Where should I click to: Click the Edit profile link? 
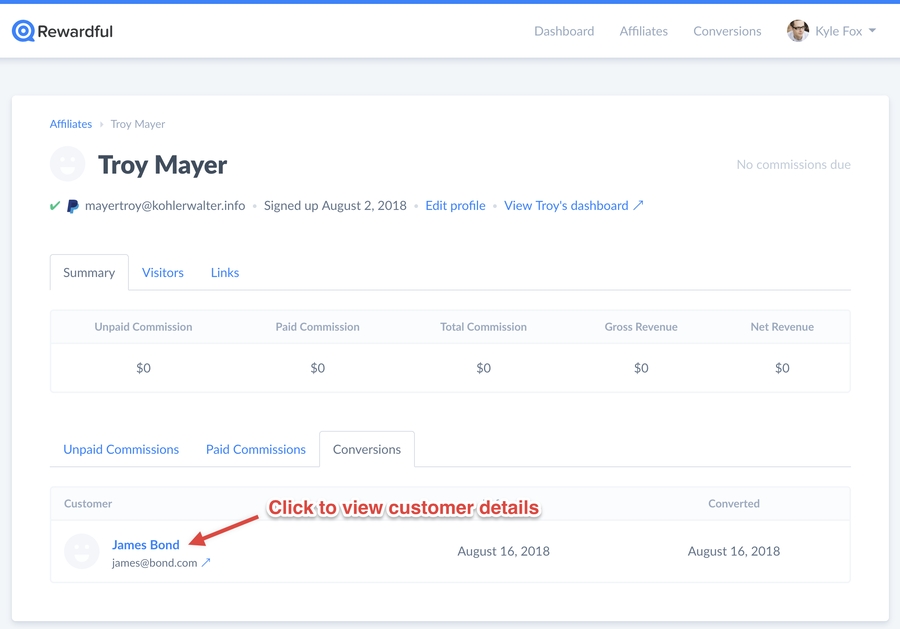click(455, 205)
